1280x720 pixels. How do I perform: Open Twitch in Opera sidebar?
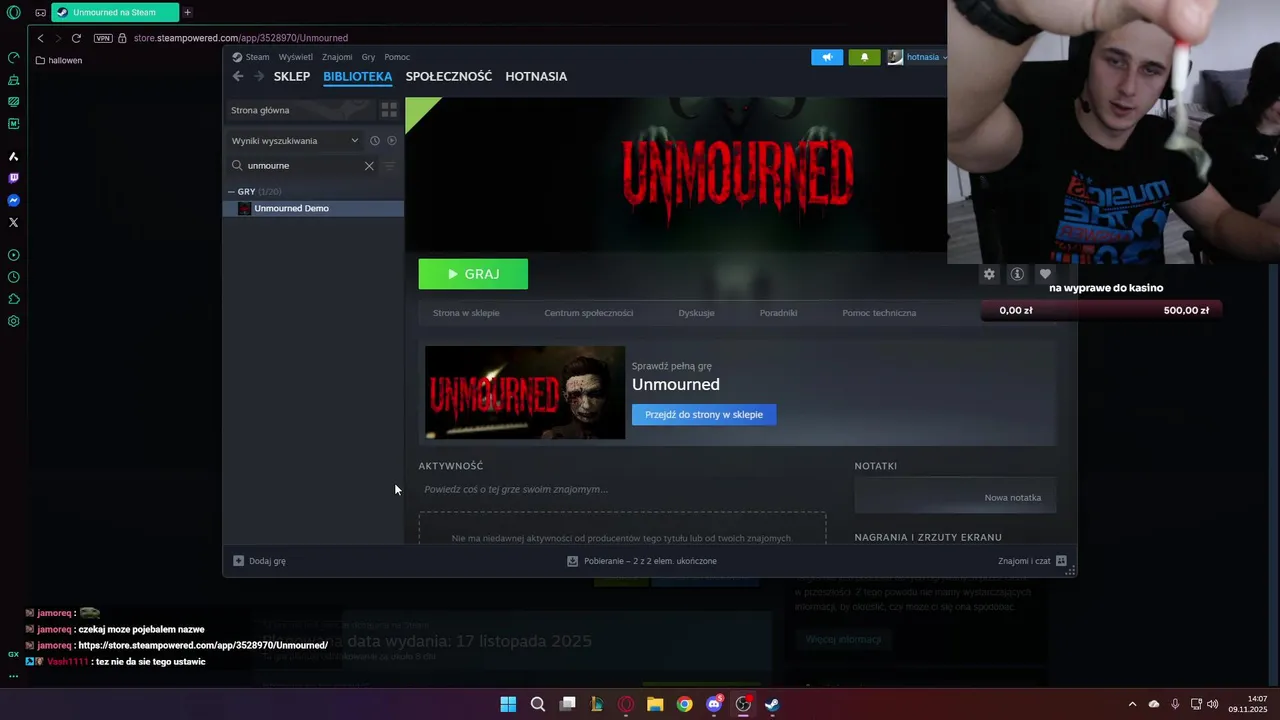click(13, 178)
